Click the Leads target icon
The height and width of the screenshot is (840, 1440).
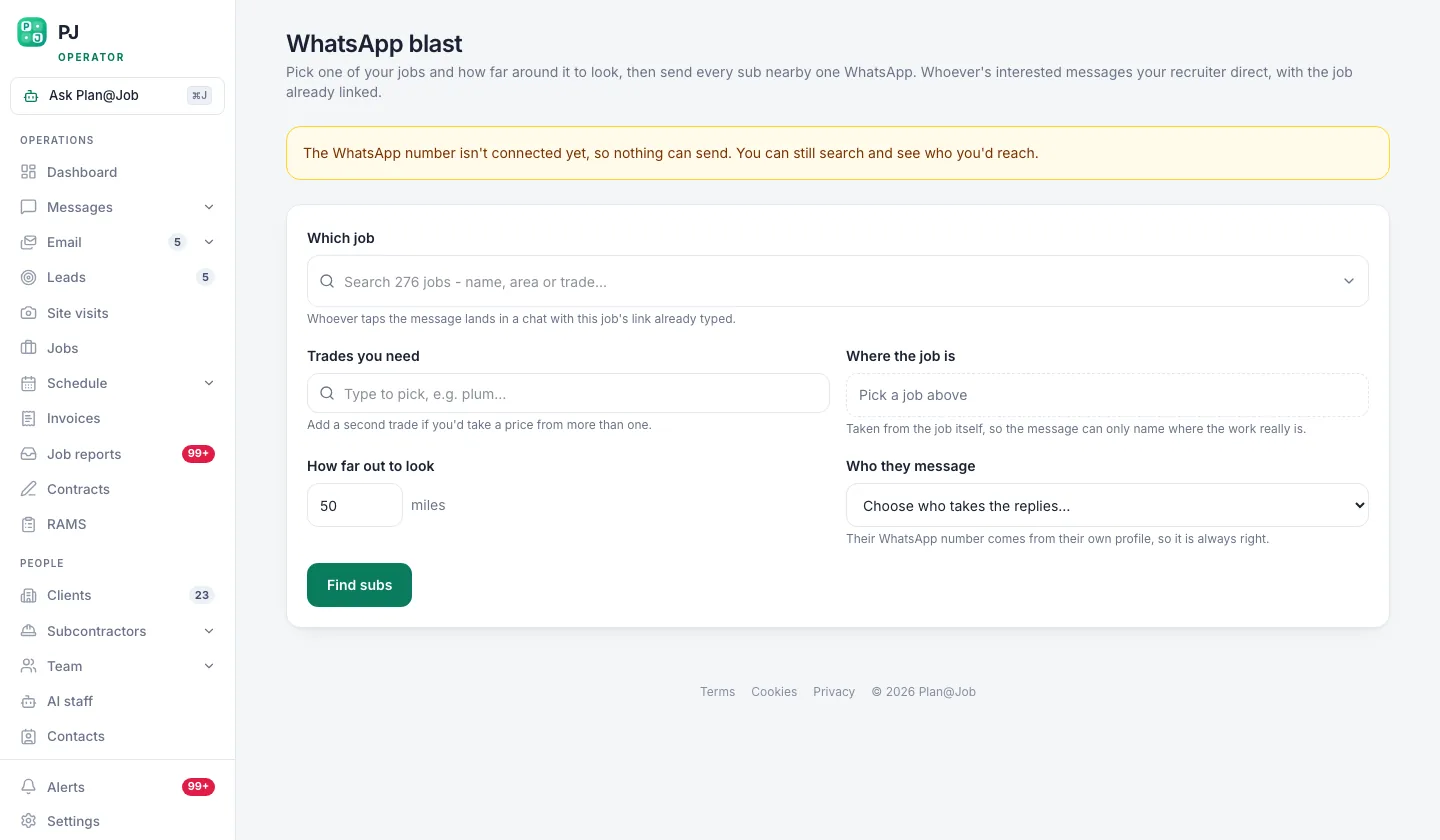point(28,277)
